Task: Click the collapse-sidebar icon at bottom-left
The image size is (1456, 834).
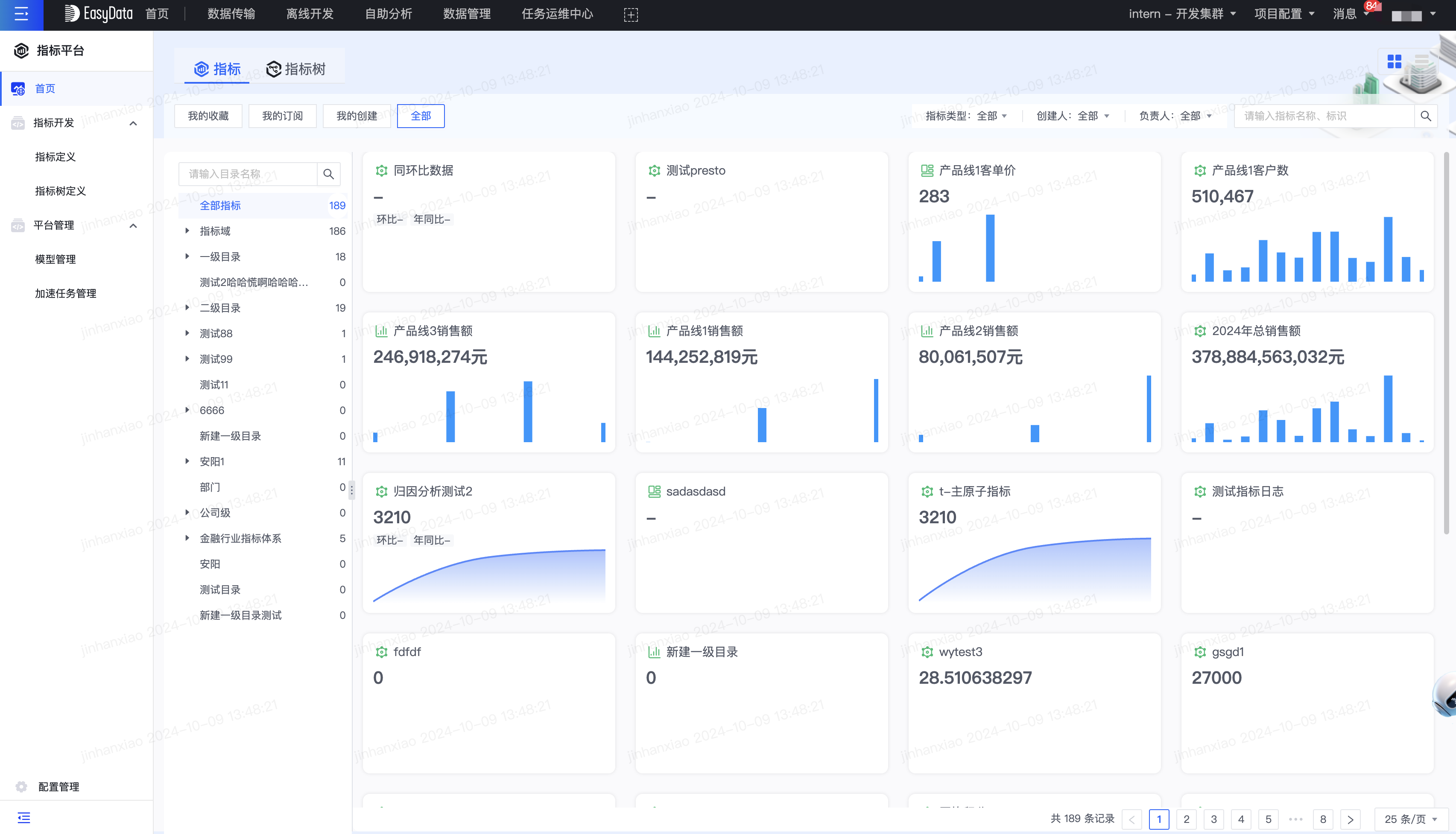Action: [24, 817]
